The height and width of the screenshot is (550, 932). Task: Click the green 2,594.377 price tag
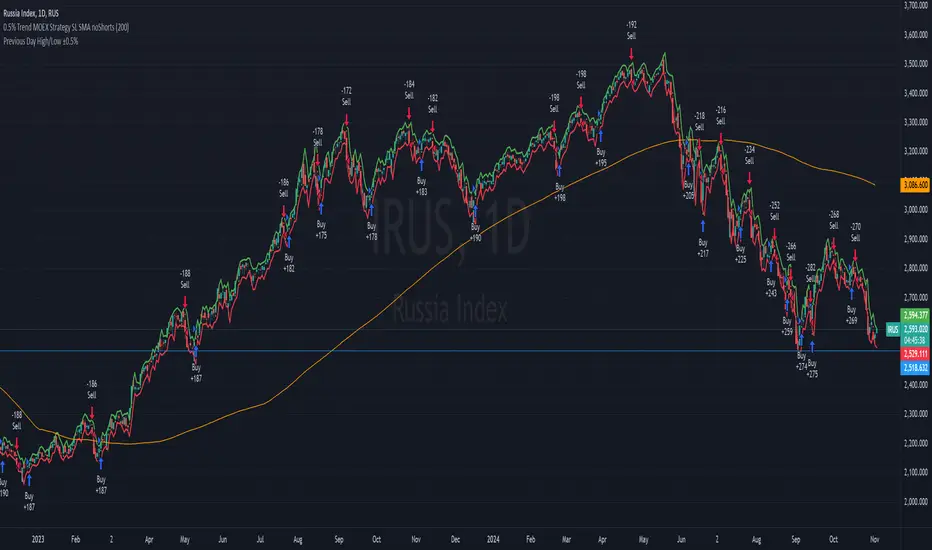click(915, 315)
